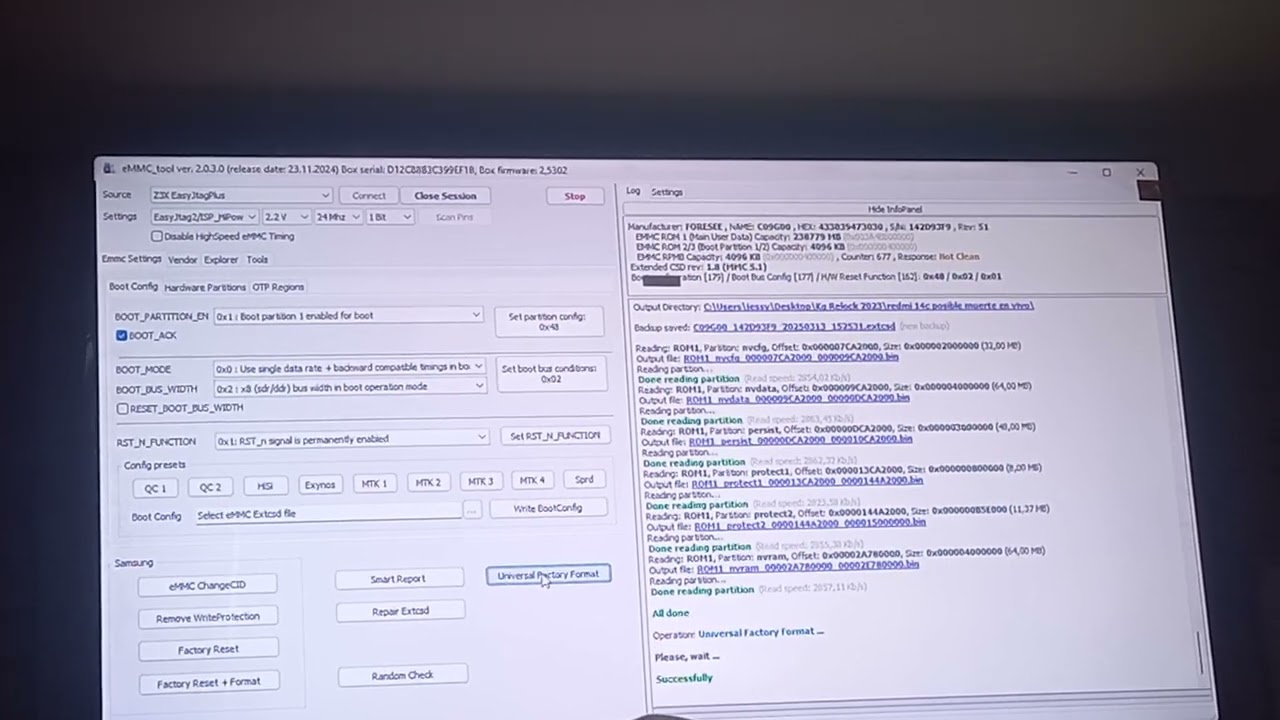
Task: Click the Smart Report button
Action: coord(398,579)
